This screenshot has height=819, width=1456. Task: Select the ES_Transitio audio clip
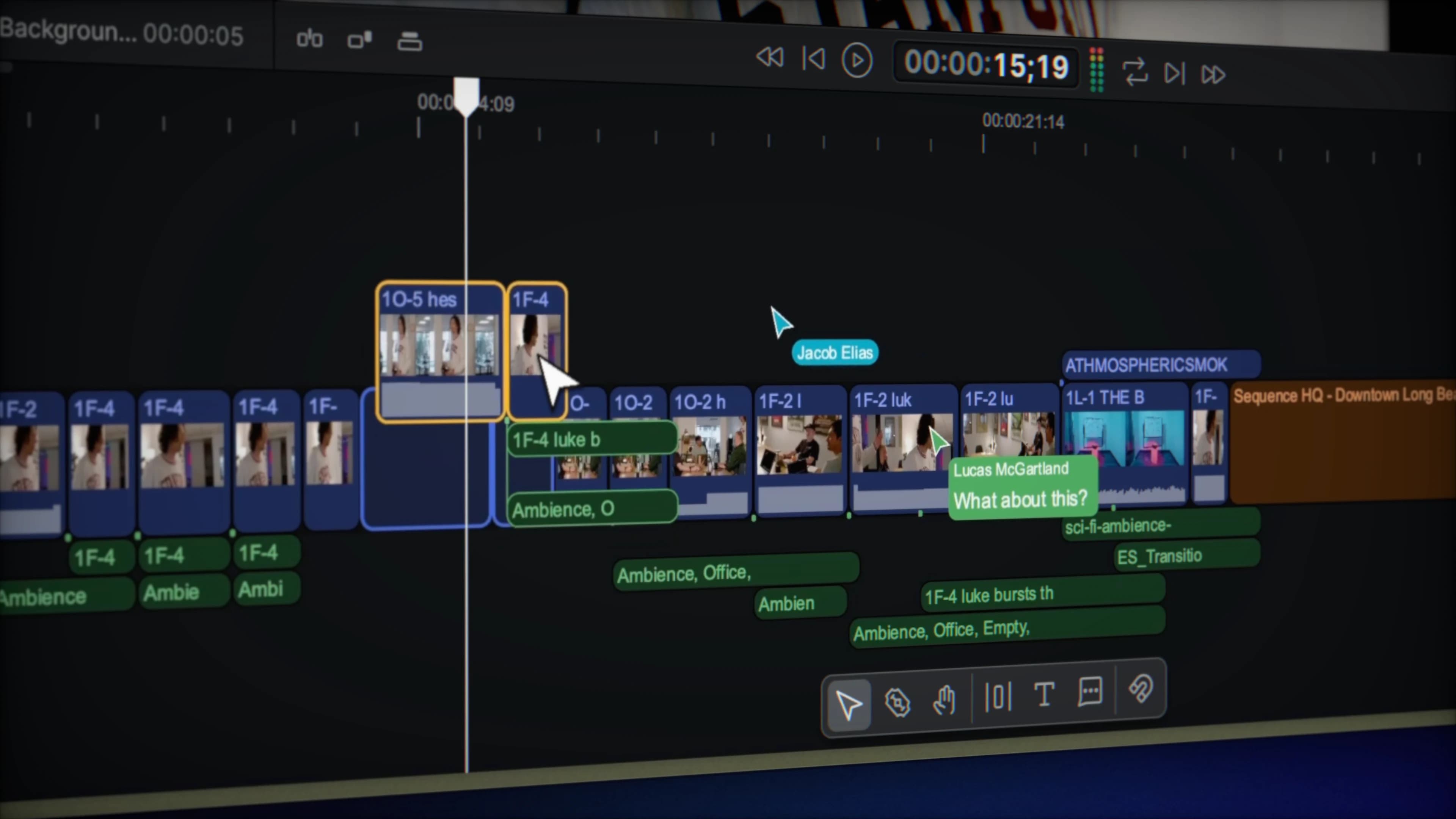(1187, 554)
